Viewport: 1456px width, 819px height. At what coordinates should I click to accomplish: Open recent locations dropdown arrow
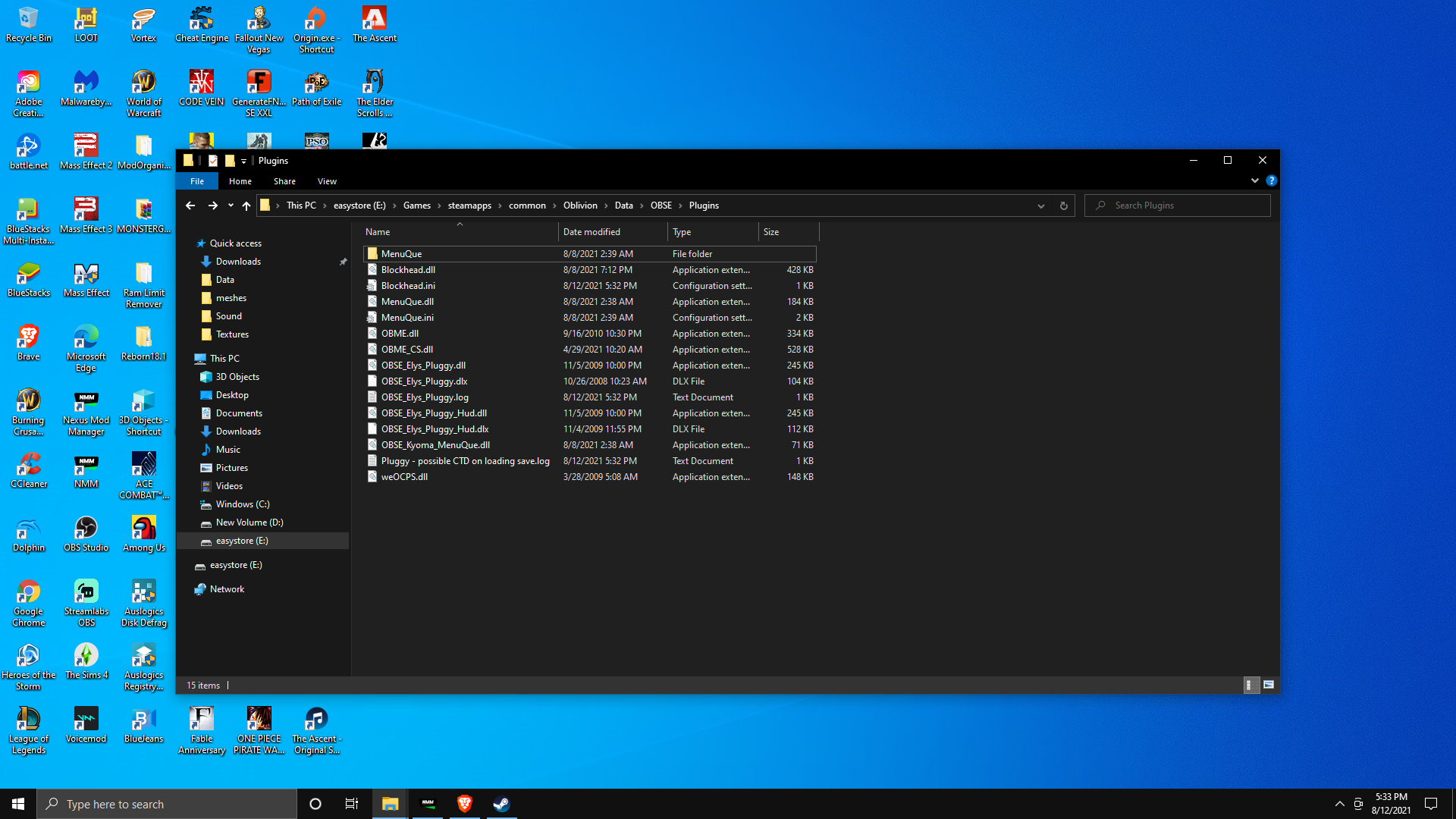(x=231, y=206)
